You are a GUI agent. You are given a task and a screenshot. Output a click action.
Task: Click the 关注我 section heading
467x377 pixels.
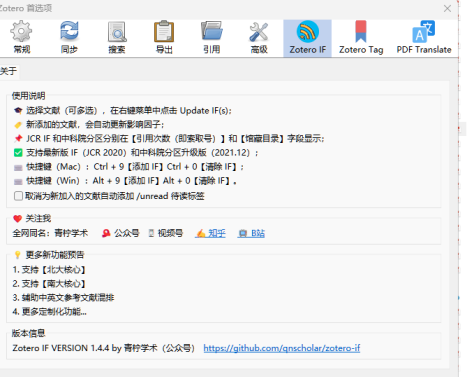coord(32,218)
